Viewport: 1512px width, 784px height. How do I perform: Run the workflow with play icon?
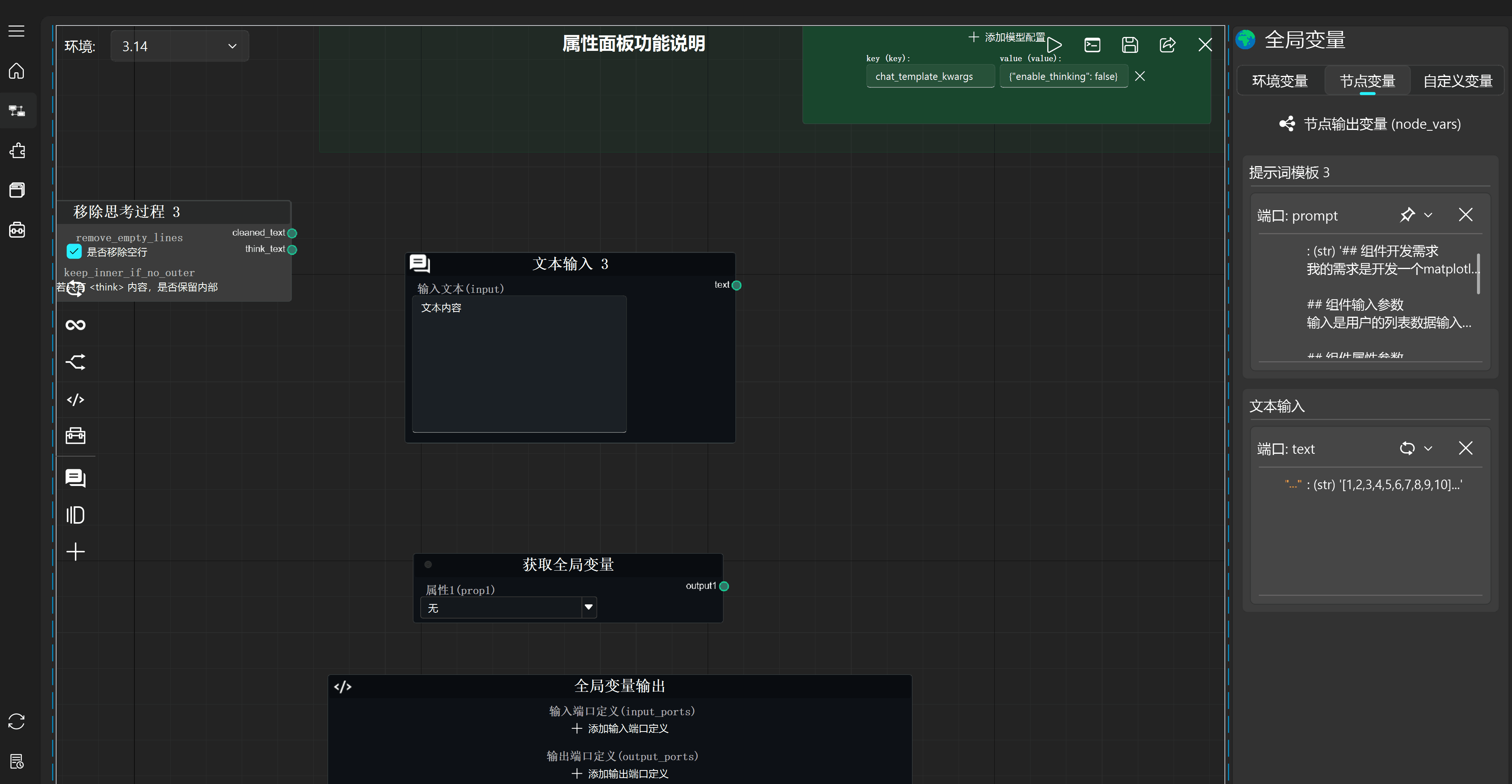point(1054,45)
